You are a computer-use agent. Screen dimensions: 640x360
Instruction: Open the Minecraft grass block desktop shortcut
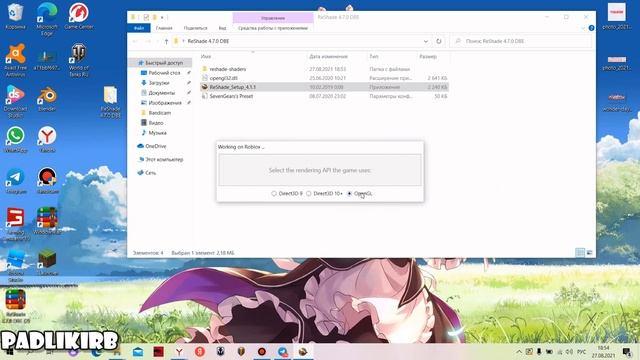[x=47, y=263]
